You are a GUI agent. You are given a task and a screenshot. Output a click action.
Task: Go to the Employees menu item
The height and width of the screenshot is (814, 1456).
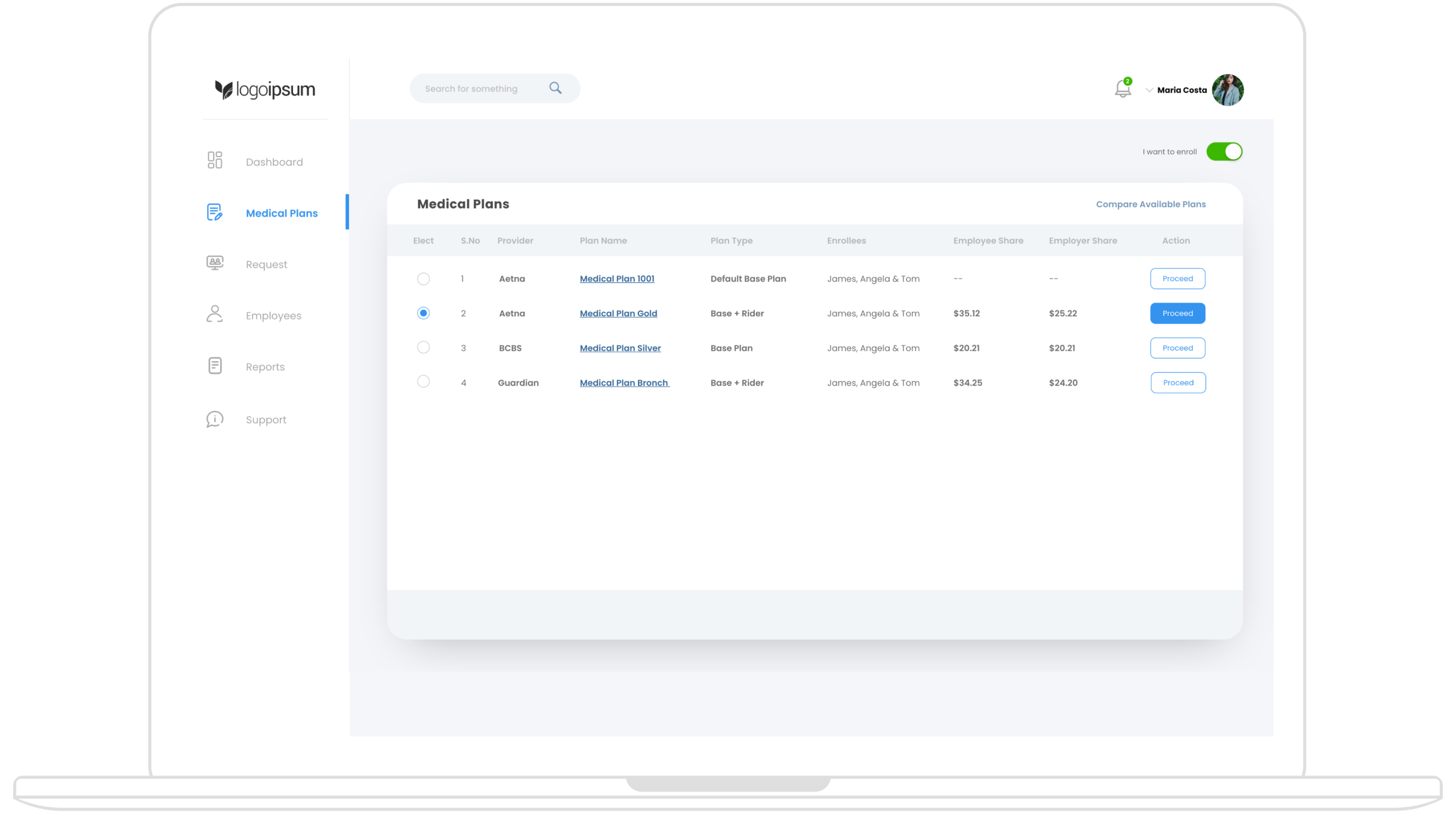pyautogui.click(x=273, y=316)
